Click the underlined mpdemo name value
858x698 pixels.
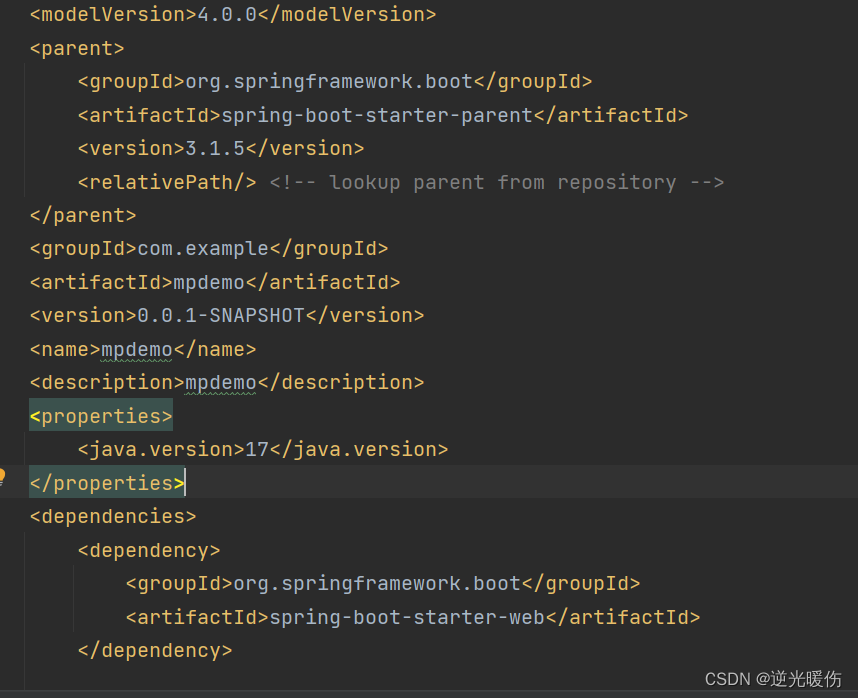pos(136,349)
